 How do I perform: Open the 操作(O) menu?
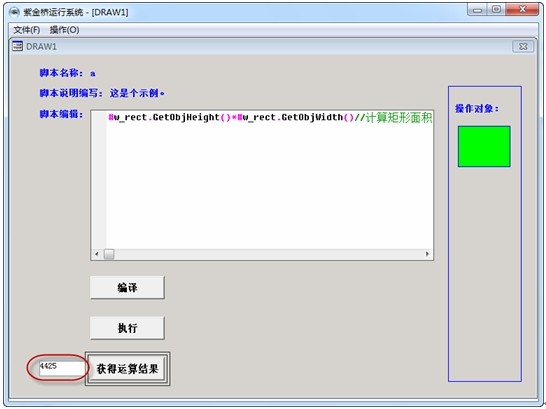click(x=64, y=30)
